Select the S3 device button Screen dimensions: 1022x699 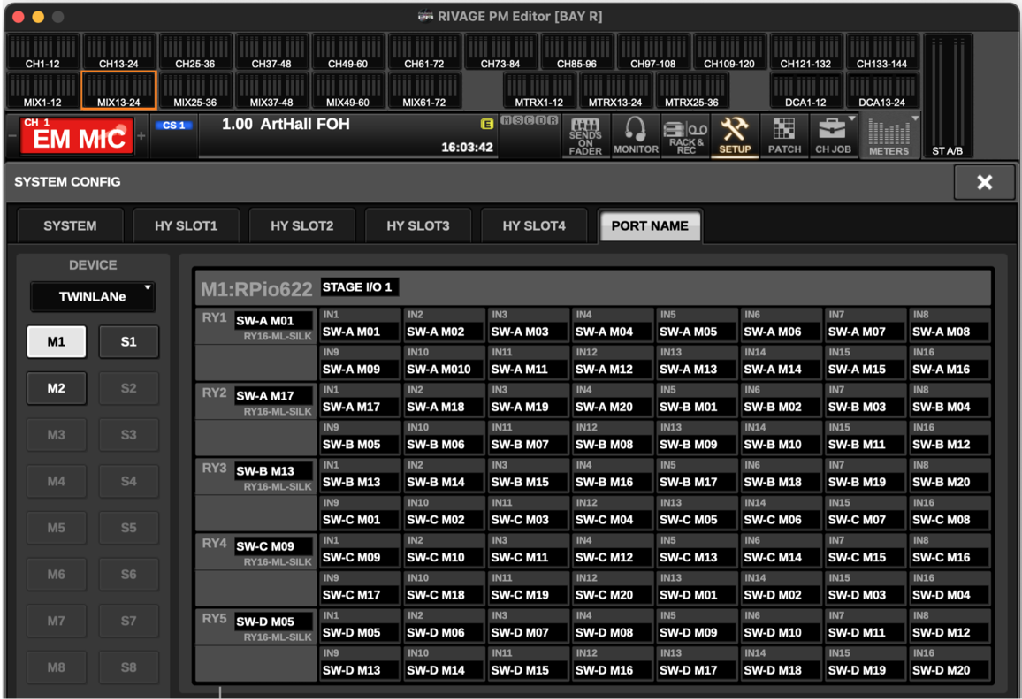[128, 435]
